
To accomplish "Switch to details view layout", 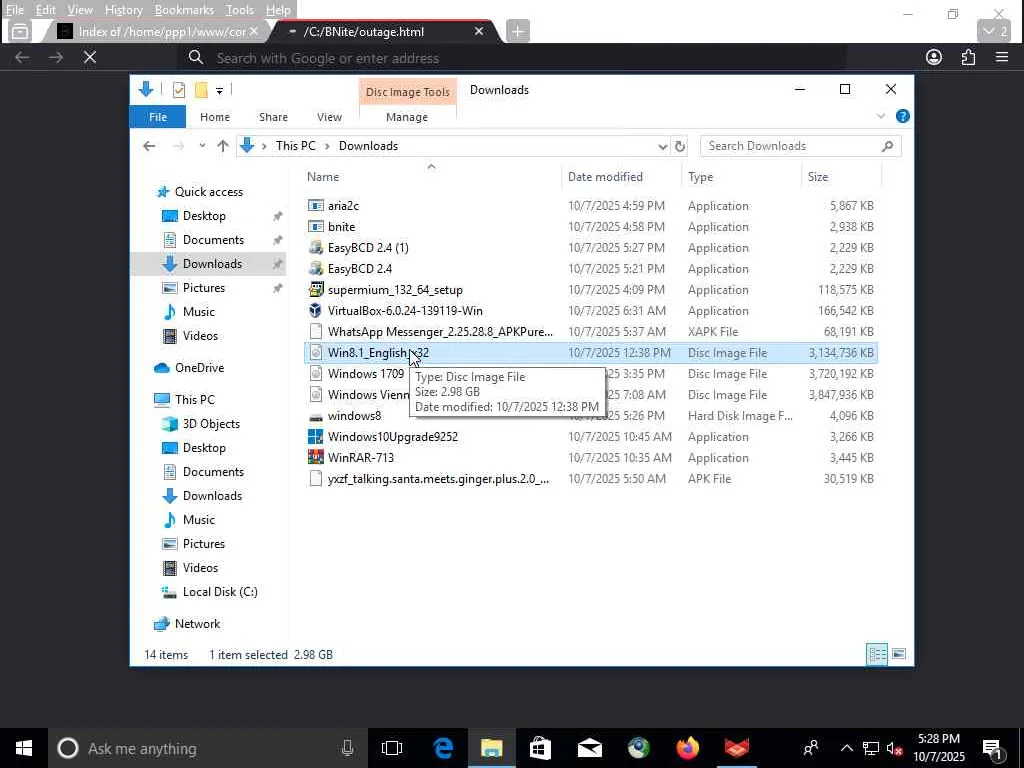I will click(x=876, y=654).
